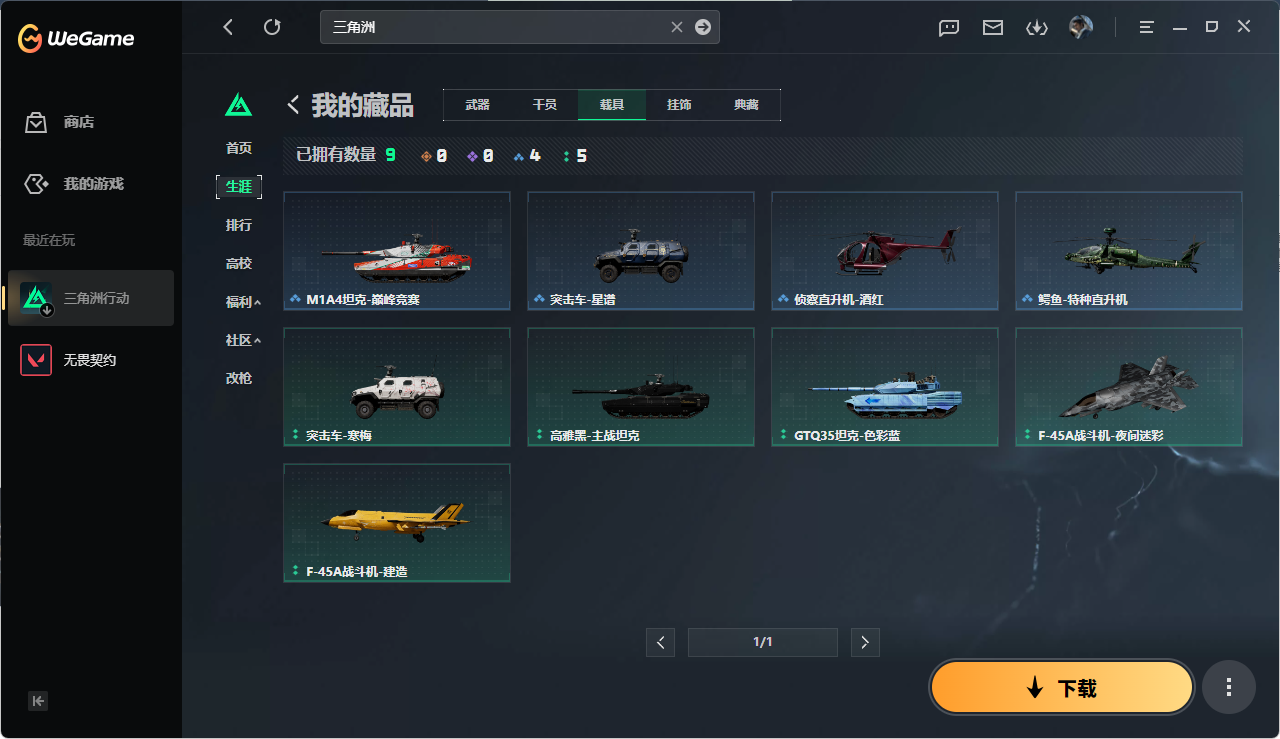Image resolution: width=1280 pixels, height=739 pixels.
Task: Refresh the page with the reload icon
Action: 272,27
